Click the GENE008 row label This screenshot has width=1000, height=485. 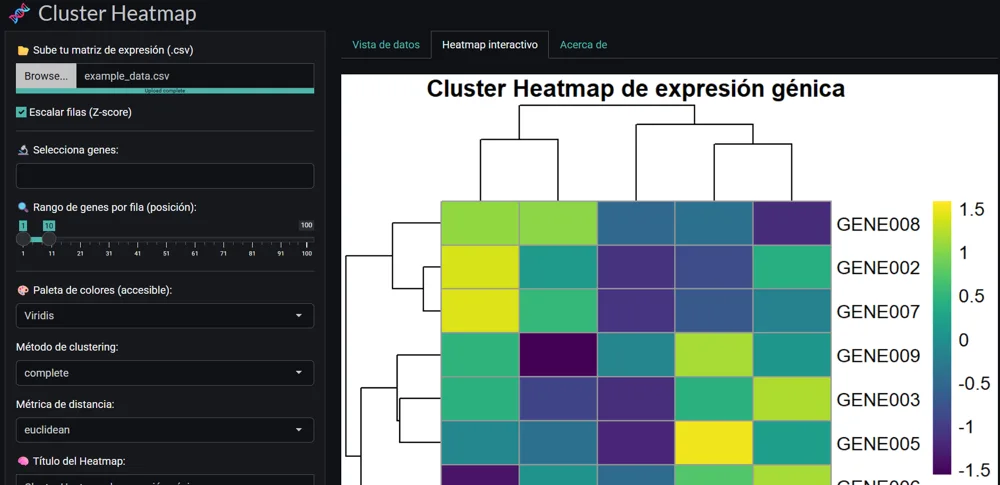(878, 225)
